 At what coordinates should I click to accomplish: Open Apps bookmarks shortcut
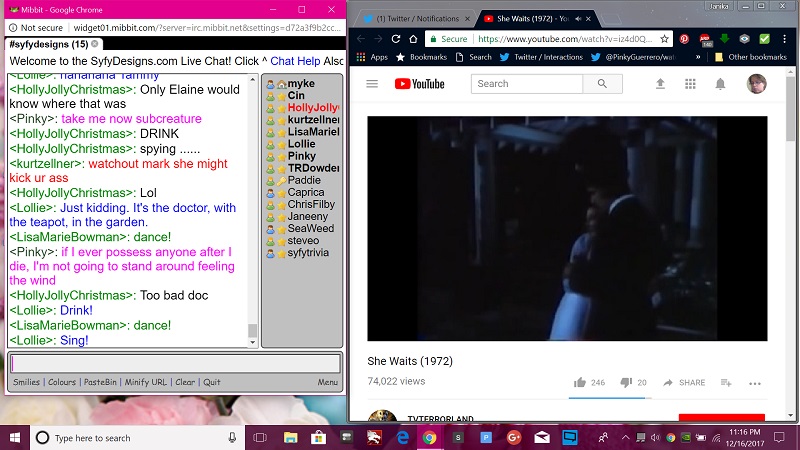pos(372,57)
